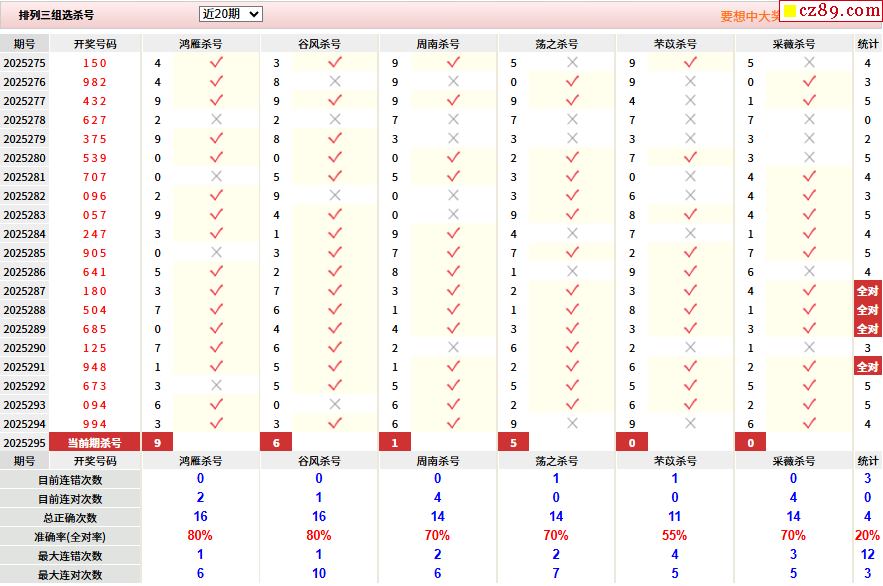
Task: Click 荡之杀号 cross mark in row 2025275
Action: [x=572, y=62]
